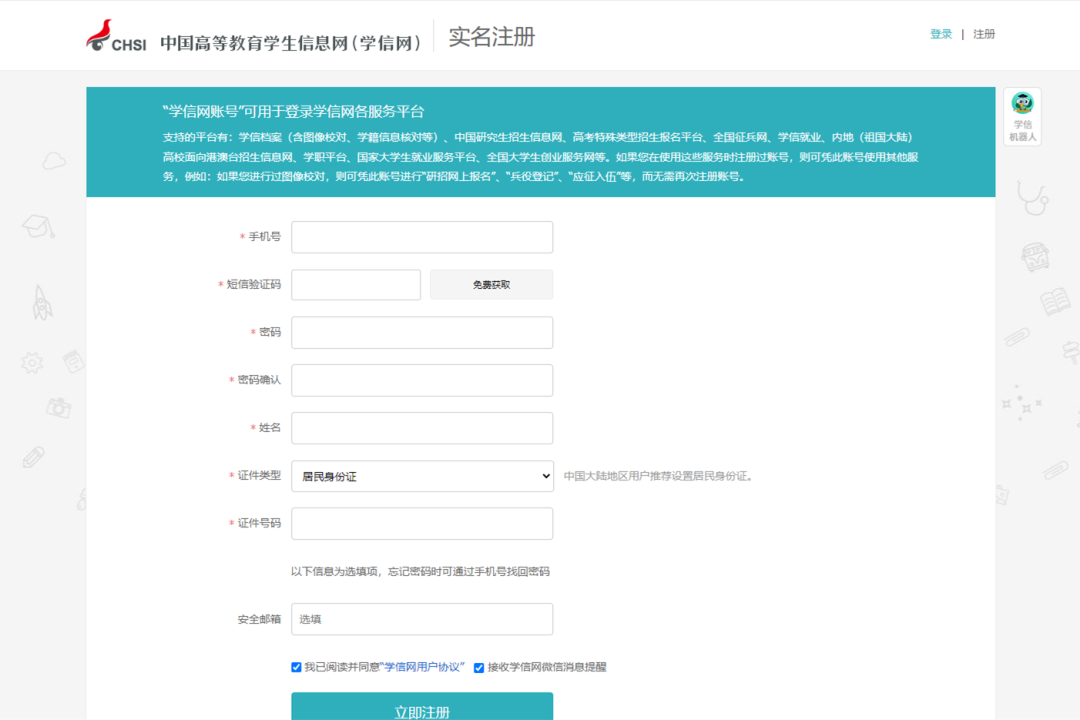Image resolution: width=1080 pixels, height=720 pixels.
Task: Open the 证件类型 dropdown showing 居民身份证
Action: (x=422, y=476)
